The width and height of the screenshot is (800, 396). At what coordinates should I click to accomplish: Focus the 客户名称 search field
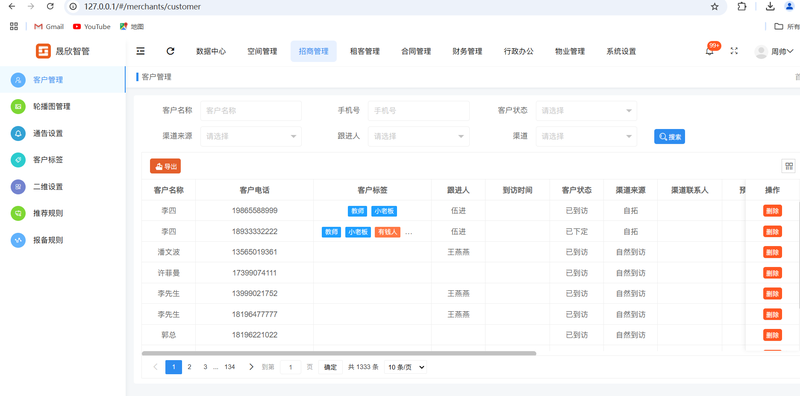coord(251,110)
